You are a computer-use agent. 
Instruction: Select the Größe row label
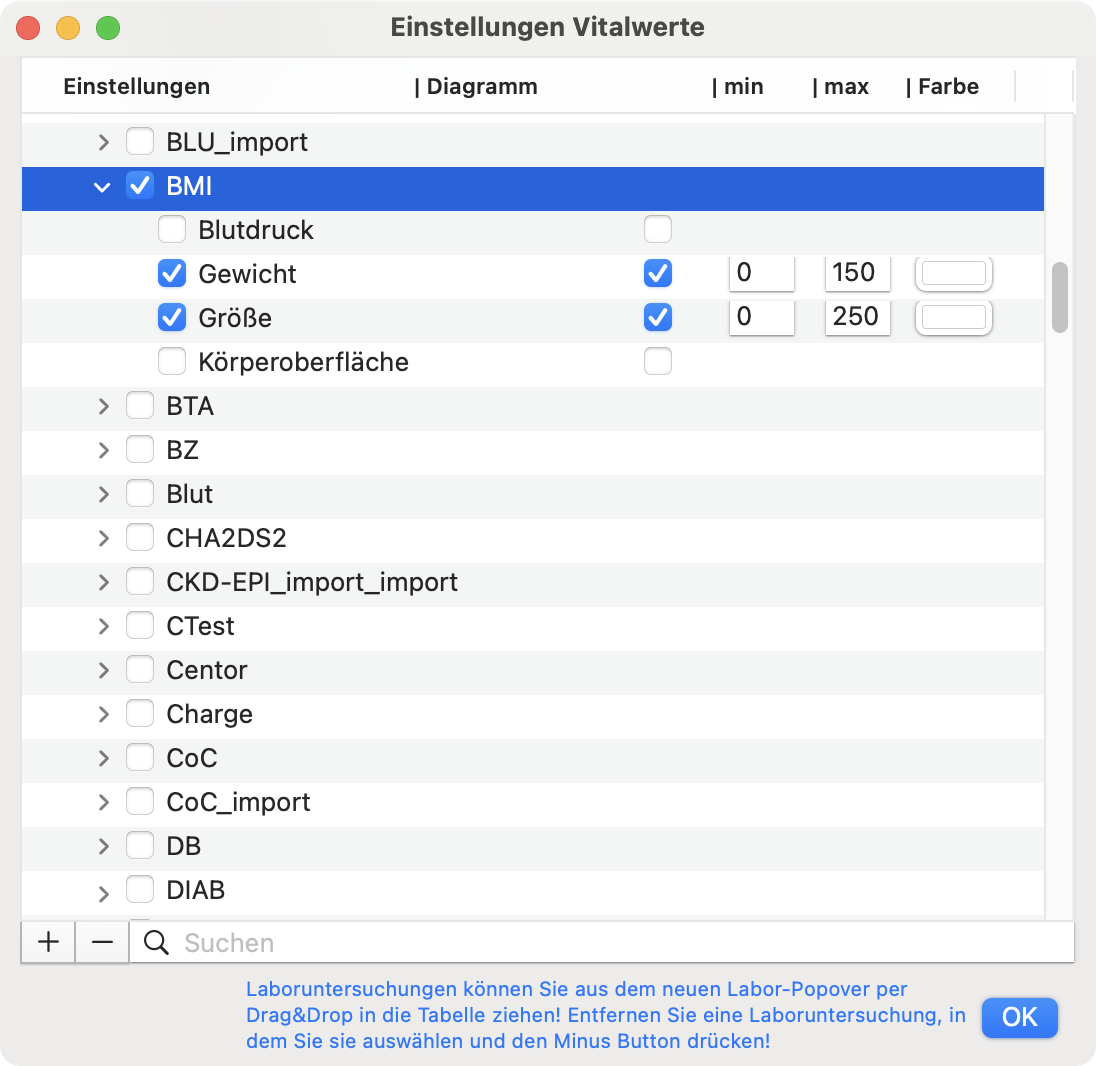(x=235, y=318)
